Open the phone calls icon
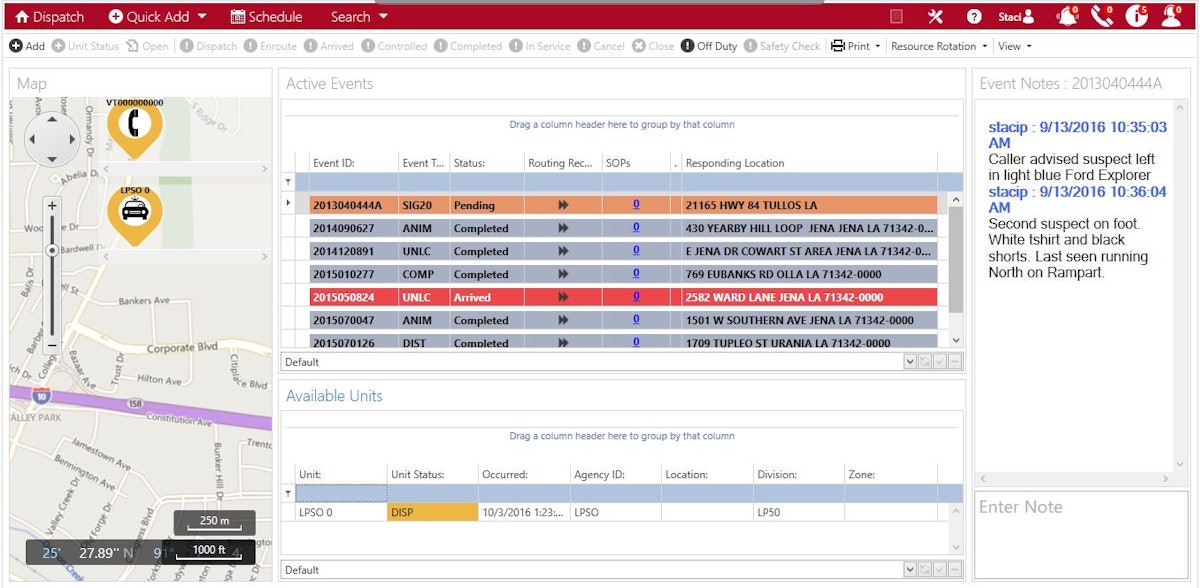The width and height of the screenshot is (1200, 588). (x=1100, y=14)
